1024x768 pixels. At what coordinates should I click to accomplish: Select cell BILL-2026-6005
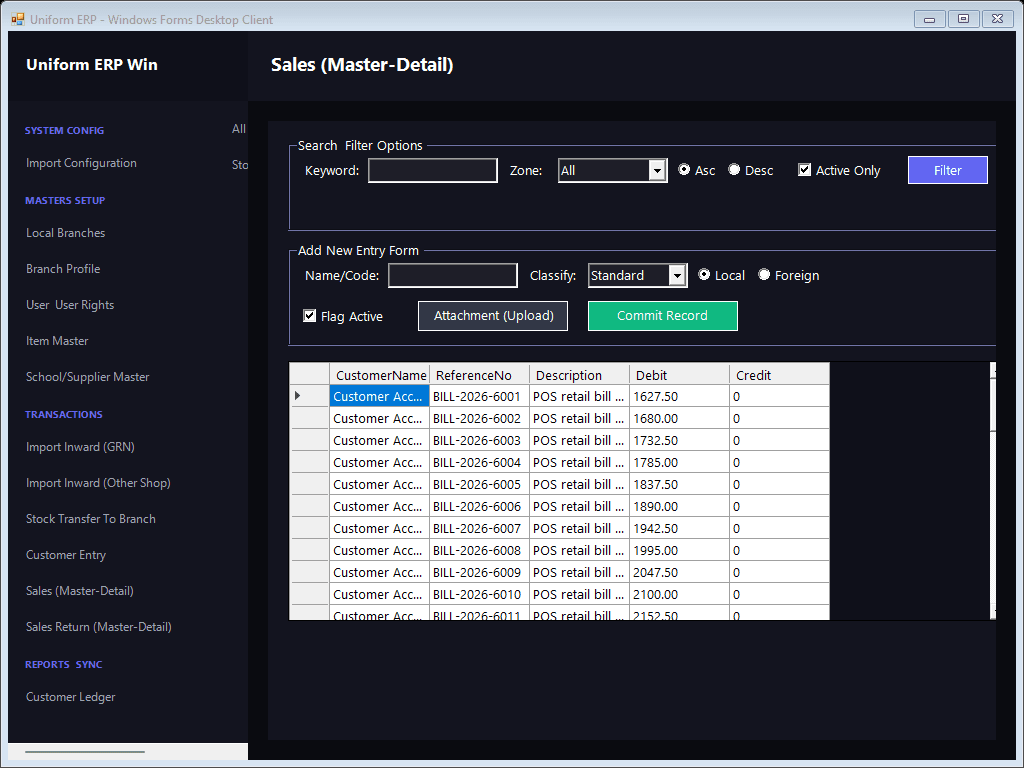tap(479, 485)
